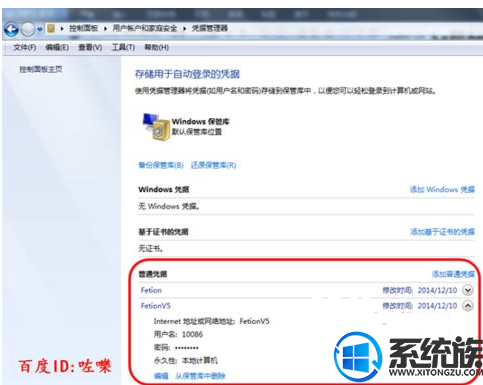The image size is (483, 385).
Task: Click the 无证书 text
Action: [150, 249]
